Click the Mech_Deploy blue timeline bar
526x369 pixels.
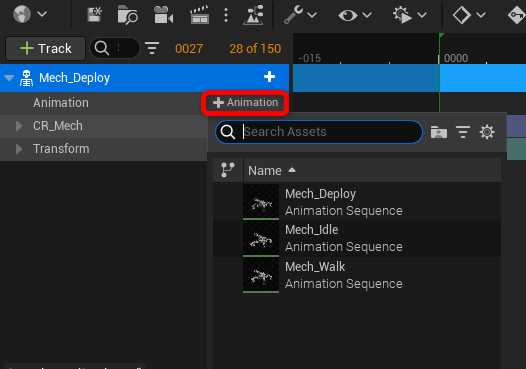409,78
